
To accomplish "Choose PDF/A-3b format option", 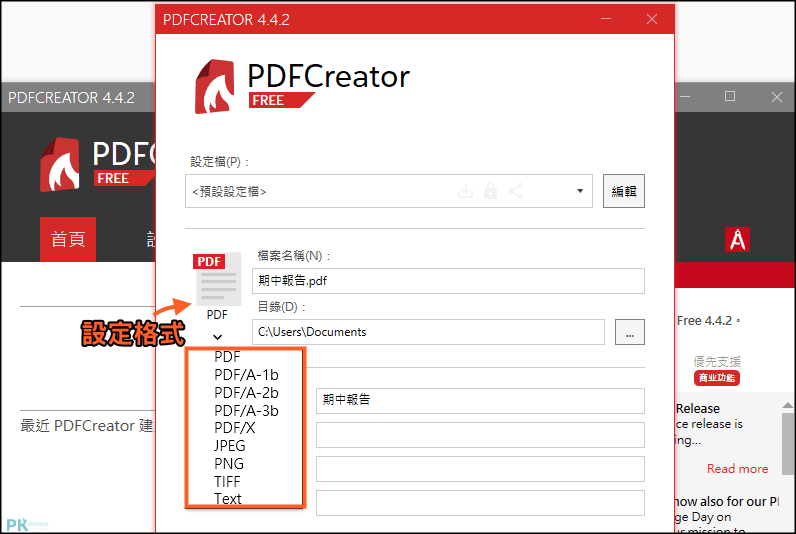I will (246, 410).
